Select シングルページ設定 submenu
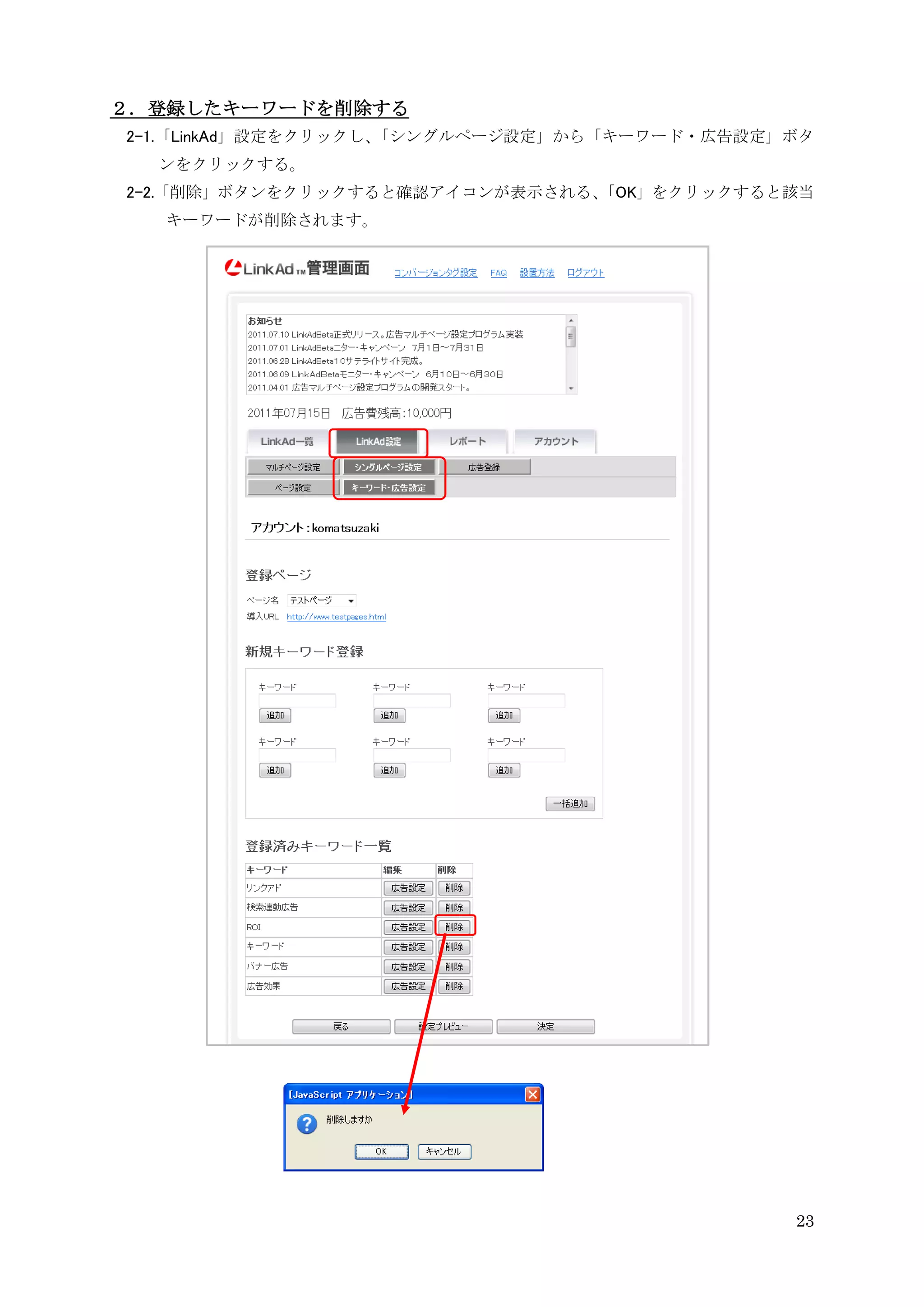 (388, 467)
